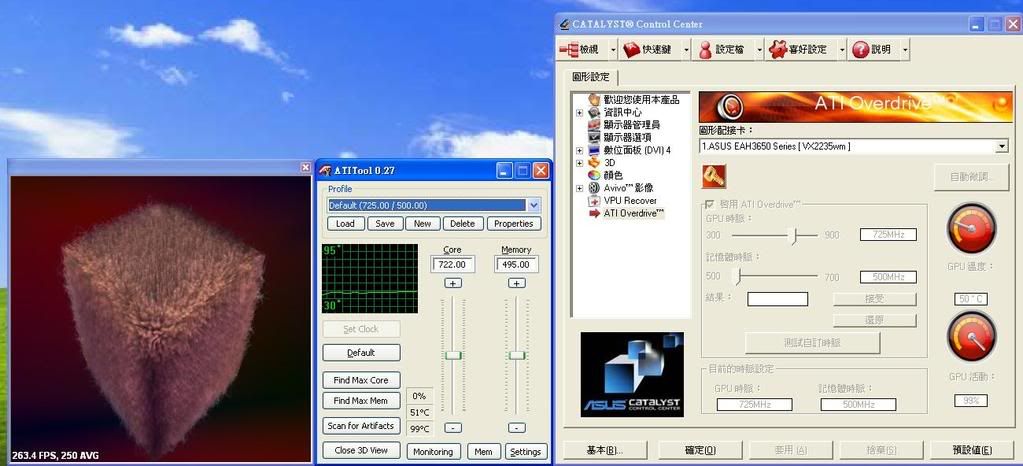Click the ATITool temperature graph
The height and width of the screenshot is (466, 1023).
point(370,279)
